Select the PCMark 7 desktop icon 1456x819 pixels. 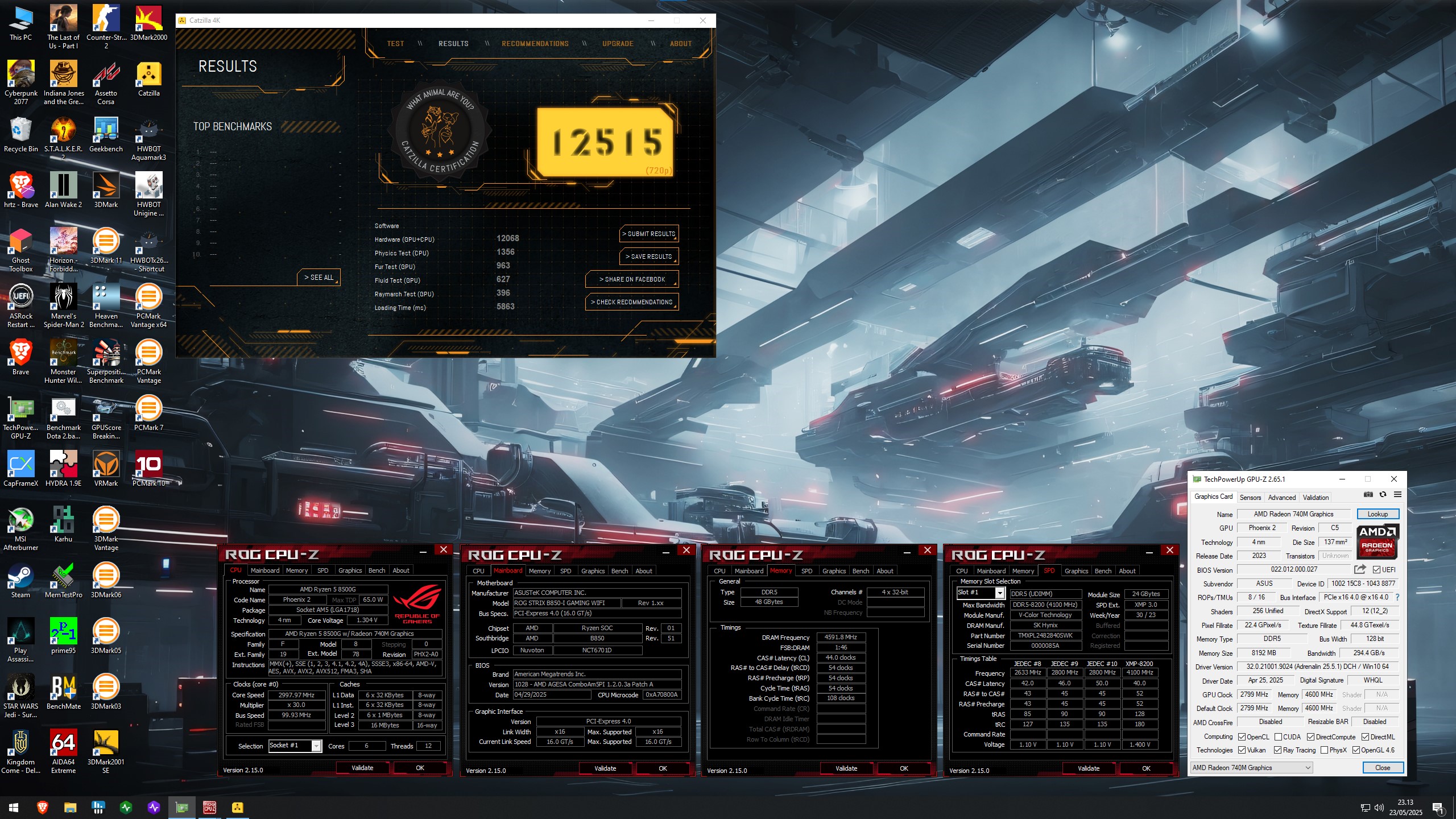pyautogui.click(x=149, y=414)
